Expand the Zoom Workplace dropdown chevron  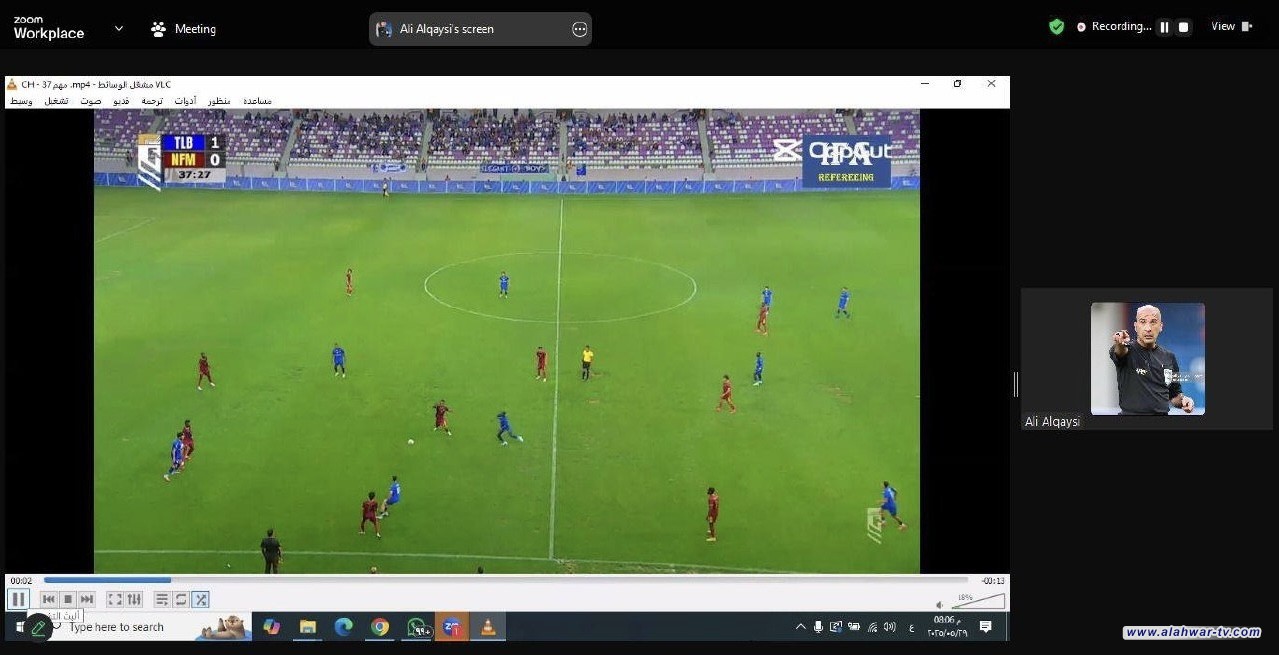coord(119,28)
